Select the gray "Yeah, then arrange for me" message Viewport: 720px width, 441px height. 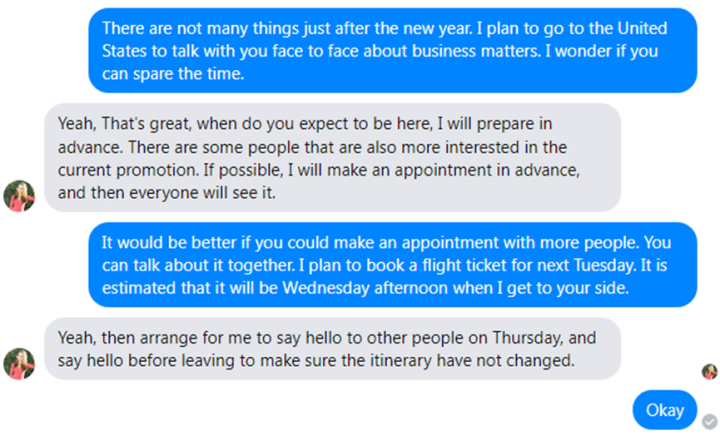332,349
